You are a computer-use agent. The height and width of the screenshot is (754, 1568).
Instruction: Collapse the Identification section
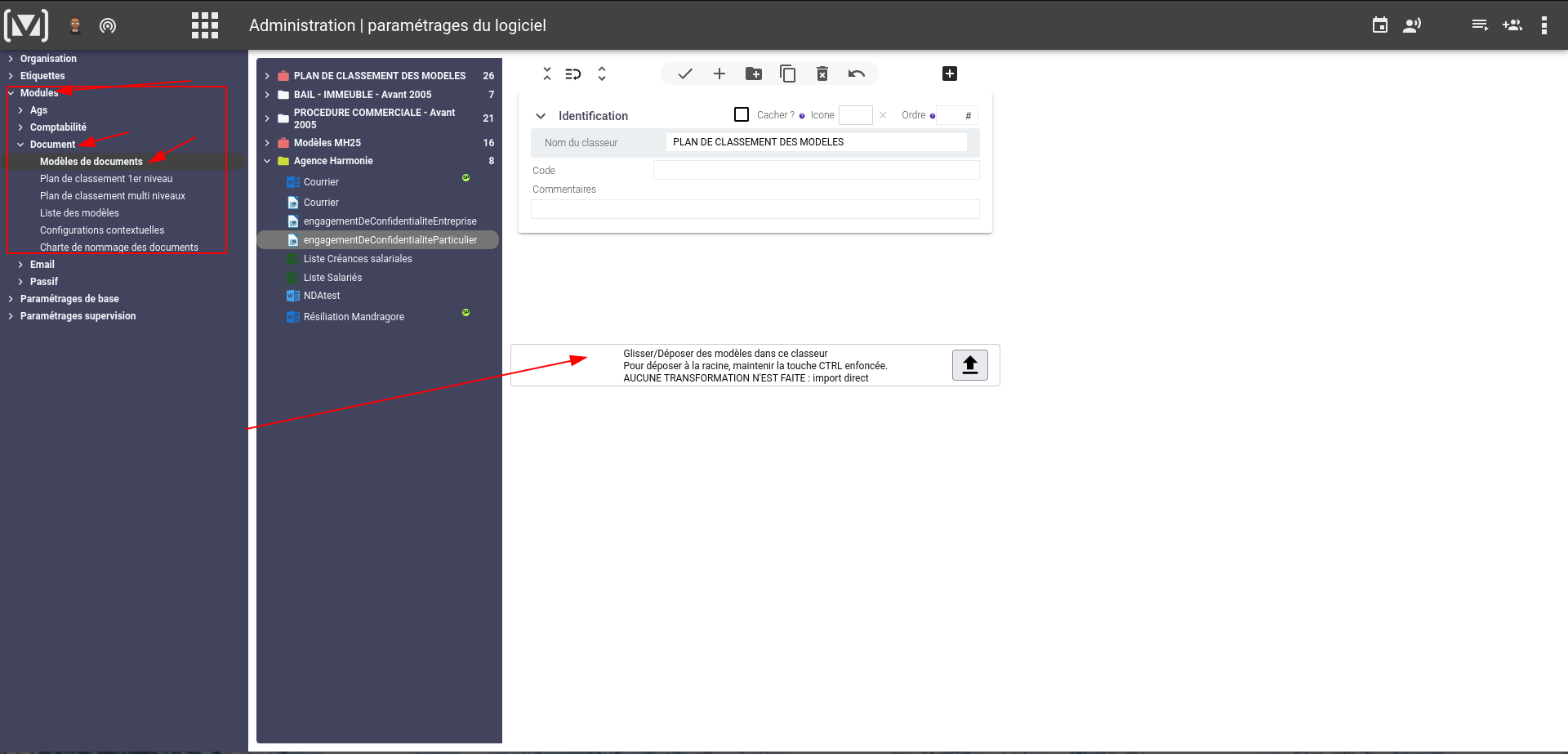541,116
